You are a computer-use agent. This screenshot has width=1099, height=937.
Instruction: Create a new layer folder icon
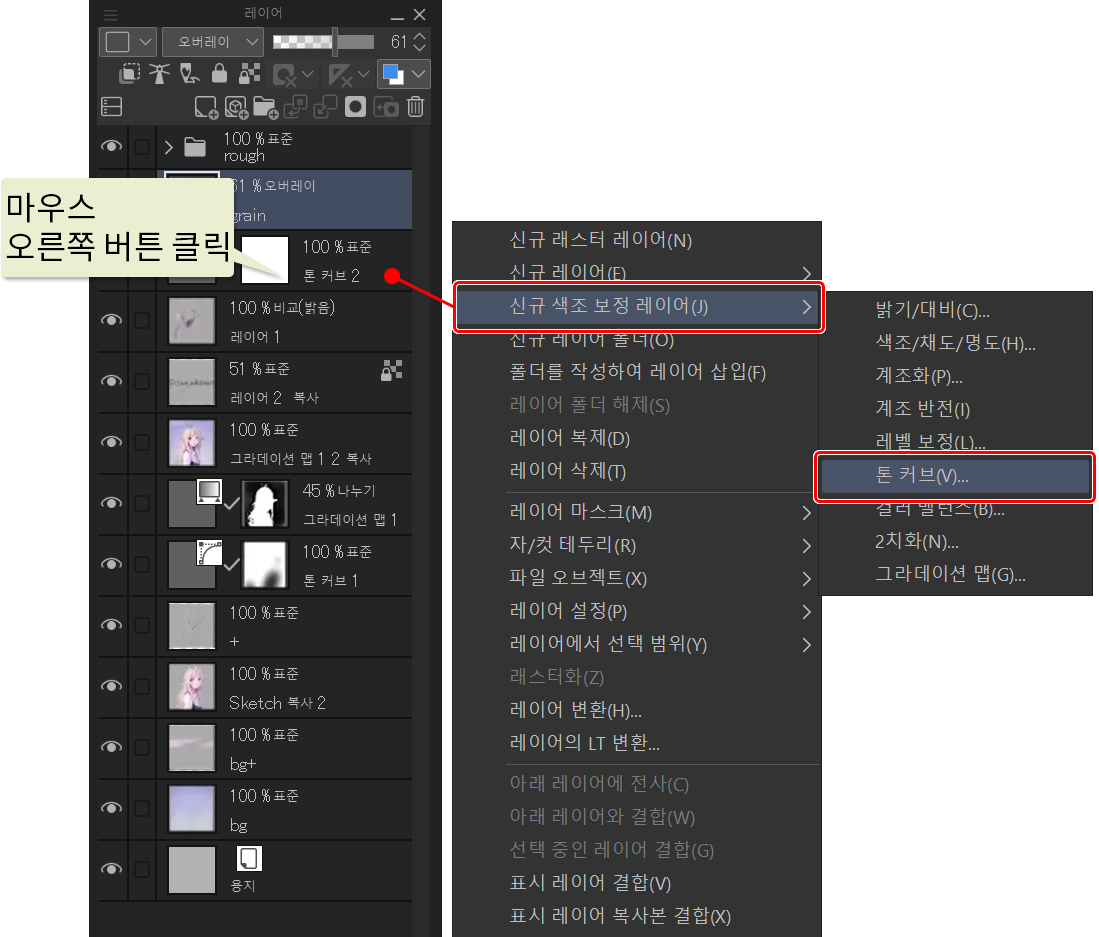(265, 107)
